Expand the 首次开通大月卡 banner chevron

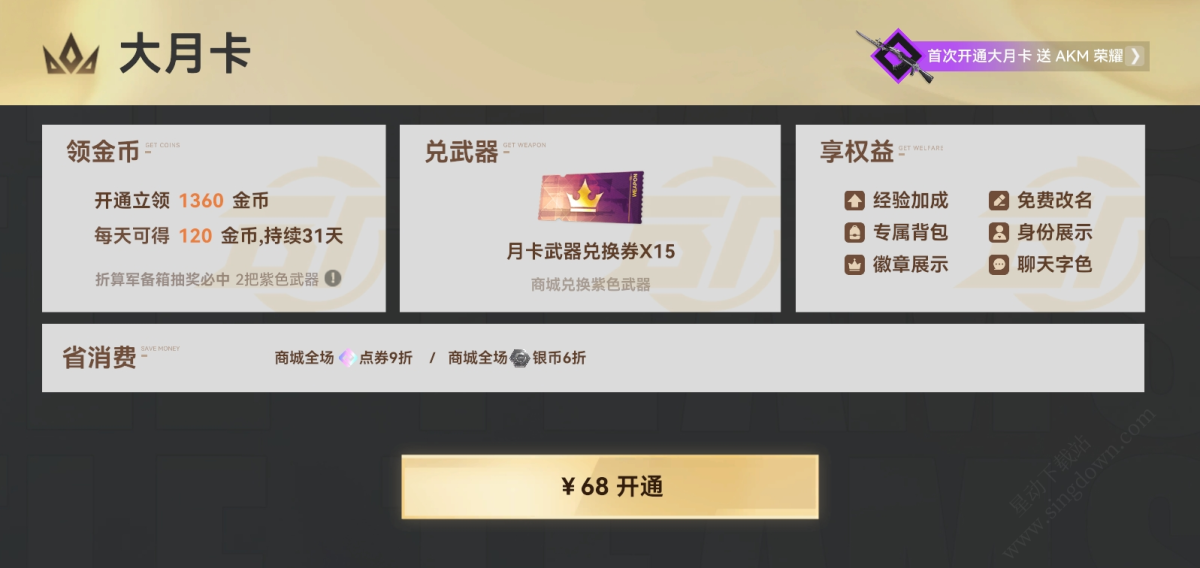pyautogui.click(x=1135, y=56)
